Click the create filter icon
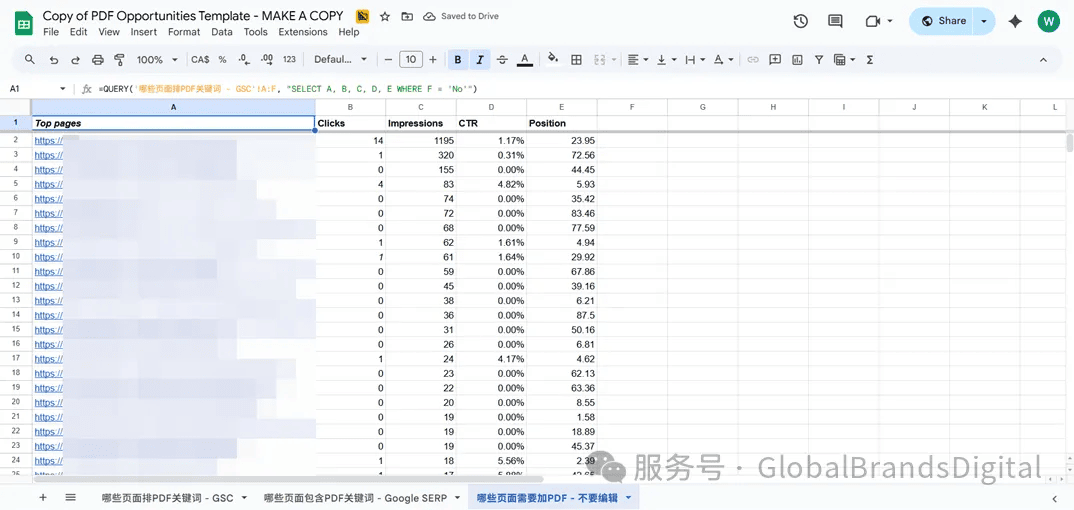Viewport: 1074px width, 510px height. (x=819, y=60)
